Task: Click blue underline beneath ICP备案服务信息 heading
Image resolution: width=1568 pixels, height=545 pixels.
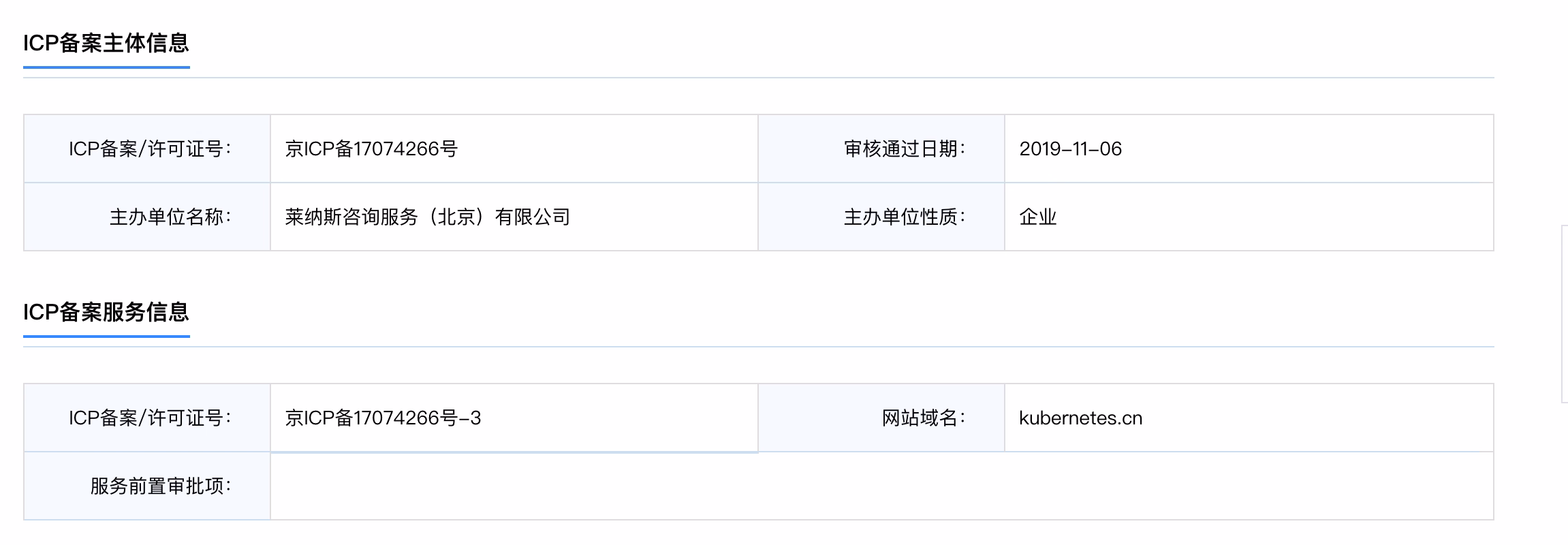Action: pyautogui.click(x=106, y=337)
